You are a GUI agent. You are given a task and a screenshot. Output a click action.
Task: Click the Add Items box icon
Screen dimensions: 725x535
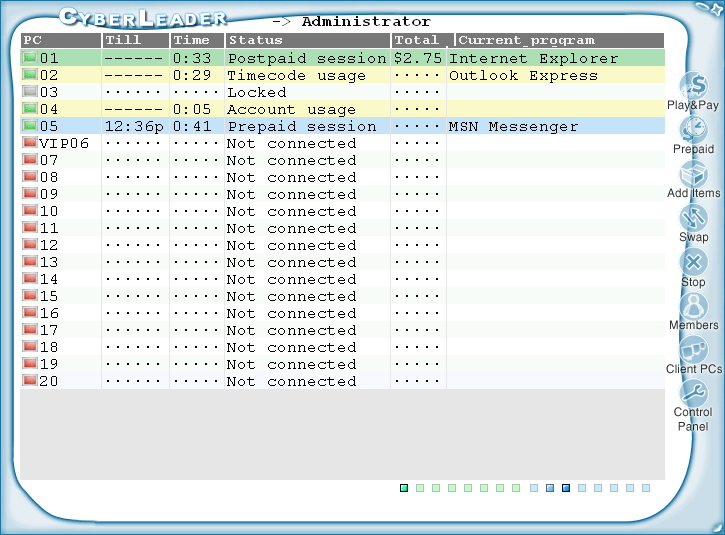(694, 174)
